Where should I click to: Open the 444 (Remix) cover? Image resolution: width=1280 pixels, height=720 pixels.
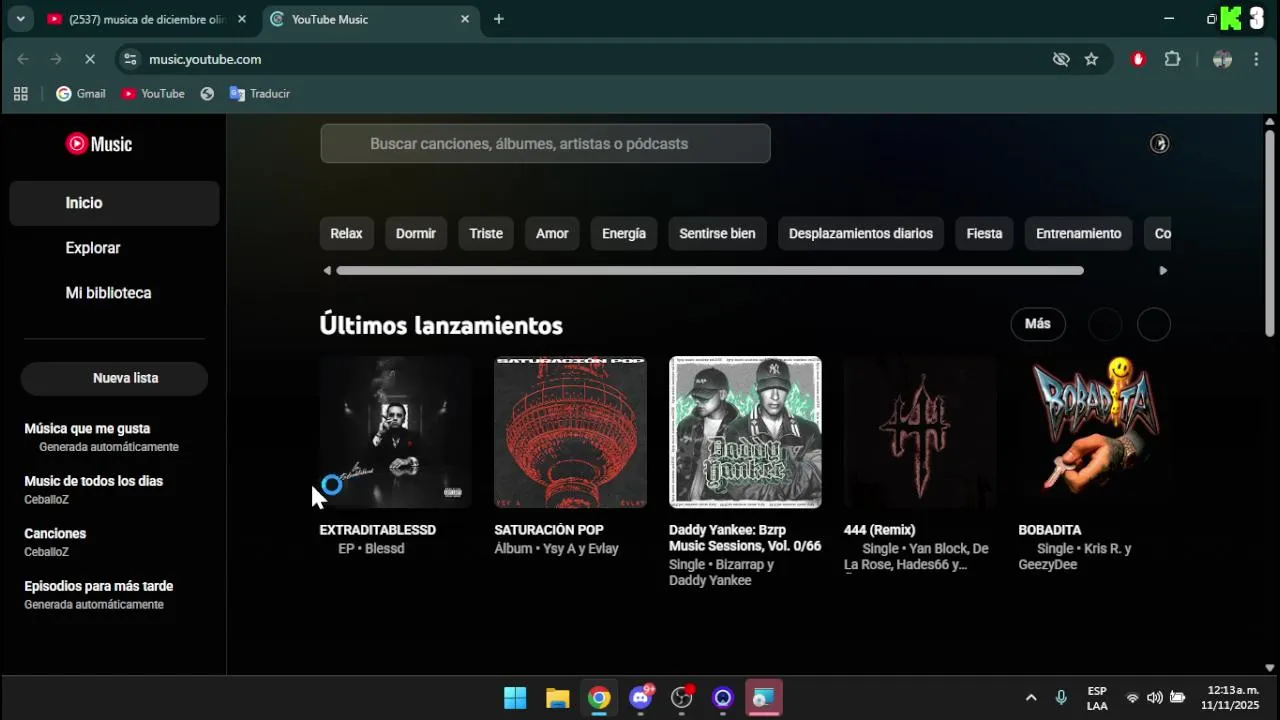[x=920, y=432]
